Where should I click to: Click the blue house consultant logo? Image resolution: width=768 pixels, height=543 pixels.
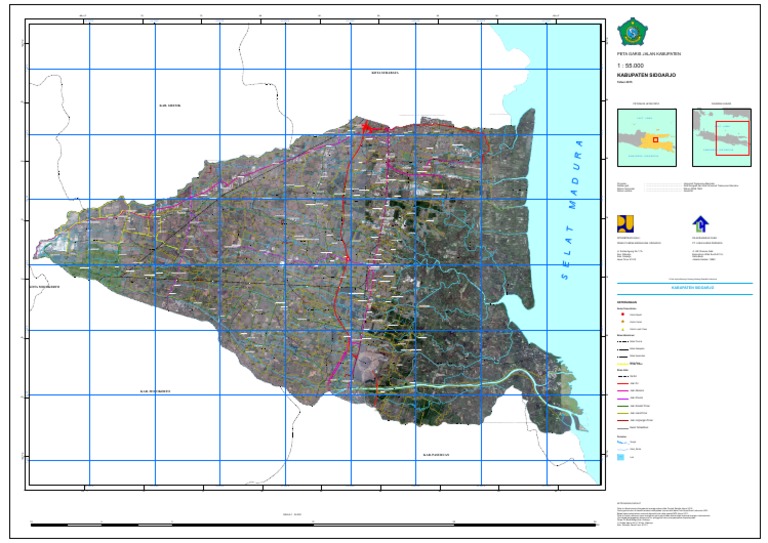click(x=699, y=224)
